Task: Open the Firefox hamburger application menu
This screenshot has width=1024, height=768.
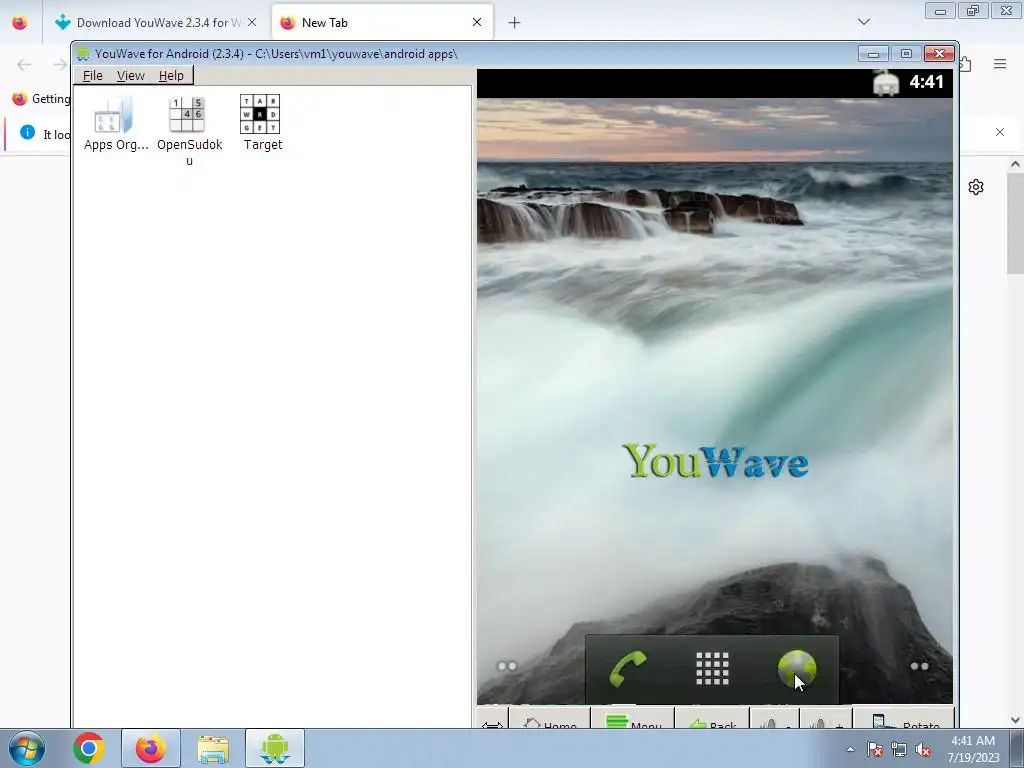Action: point(1000,64)
